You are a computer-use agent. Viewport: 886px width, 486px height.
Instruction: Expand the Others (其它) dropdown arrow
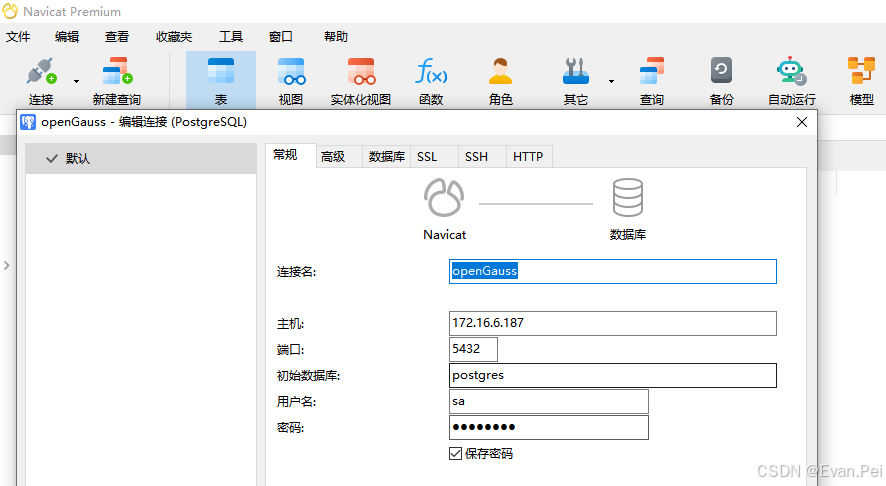(x=611, y=81)
